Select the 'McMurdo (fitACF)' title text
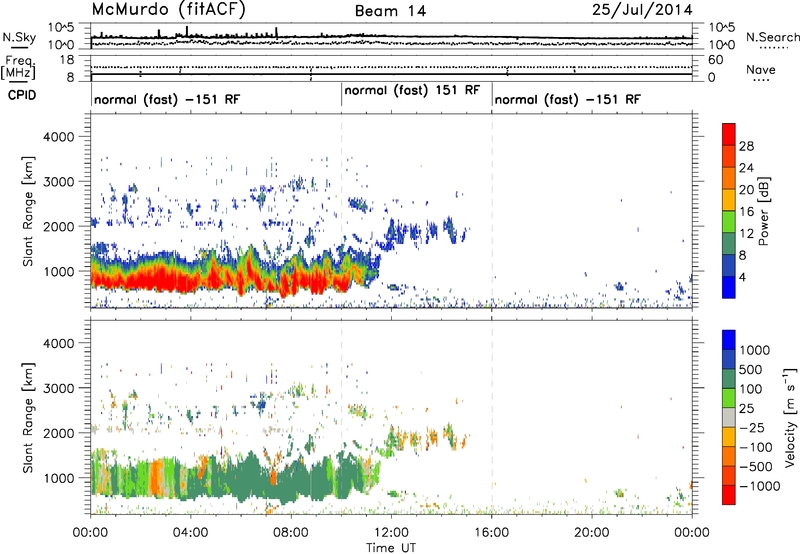 168,10
